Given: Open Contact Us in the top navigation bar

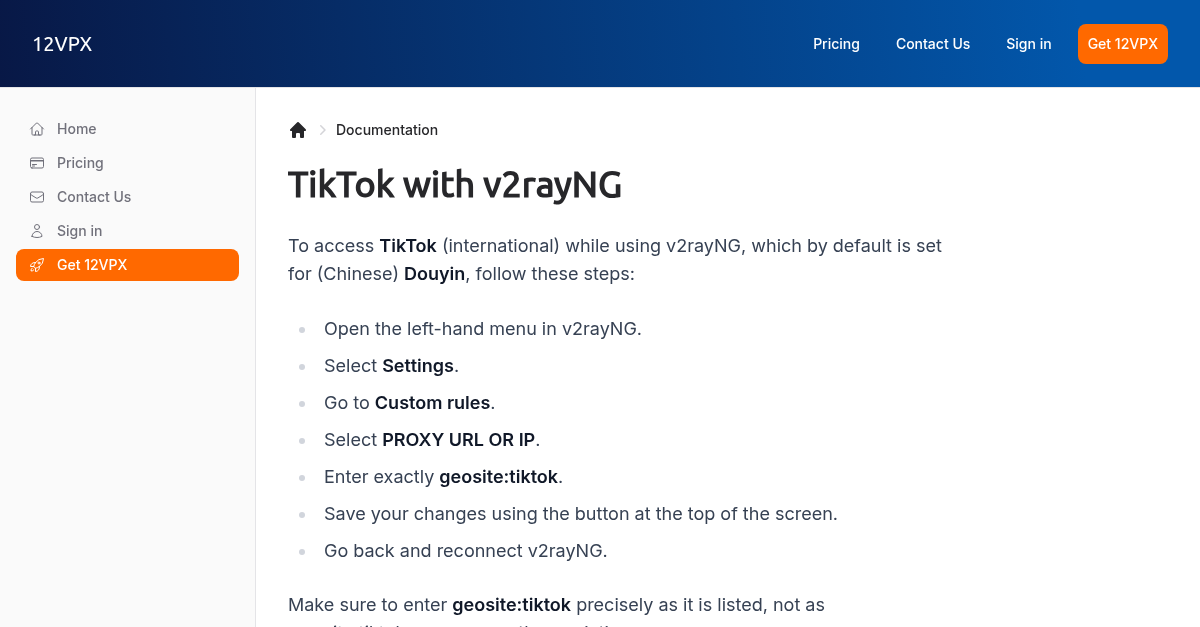Looking at the screenshot, I should tap(933, 44).
